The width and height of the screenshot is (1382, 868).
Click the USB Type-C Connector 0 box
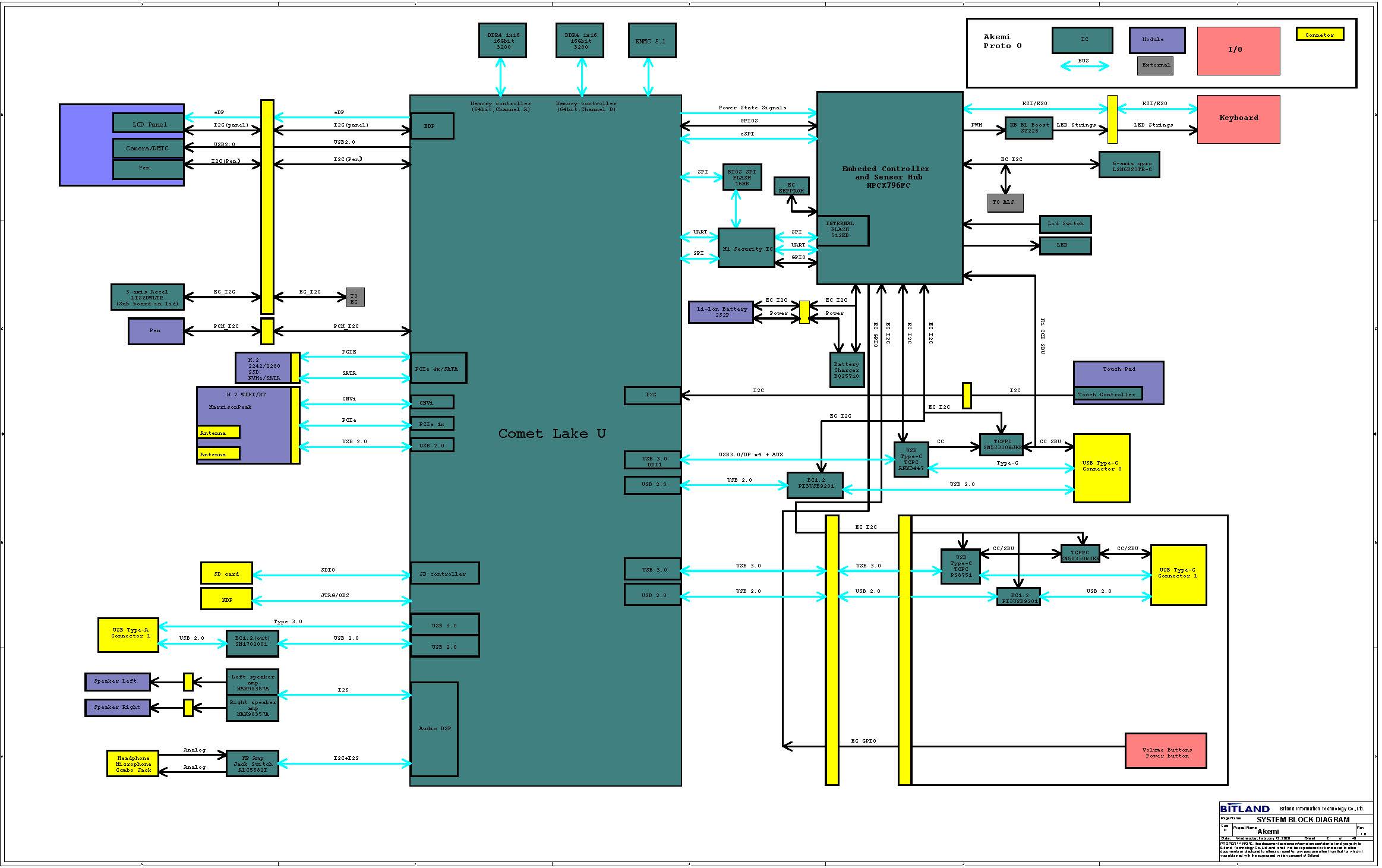coord(1101,468)
